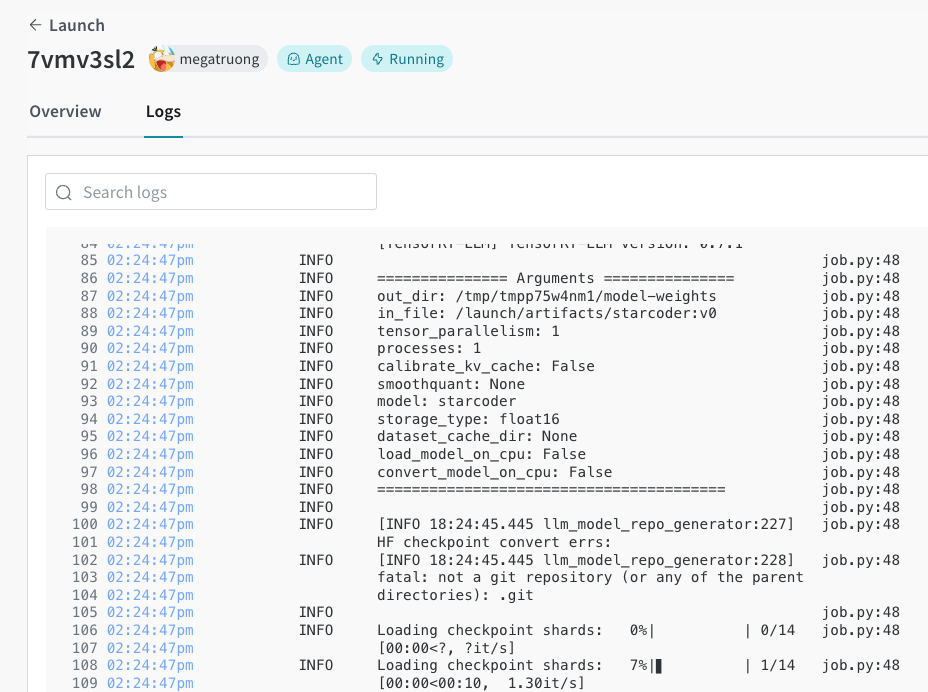This screenshot has width=928, height=692.
Task: Click the megatruong user avatar
Action: pos(162,59)
